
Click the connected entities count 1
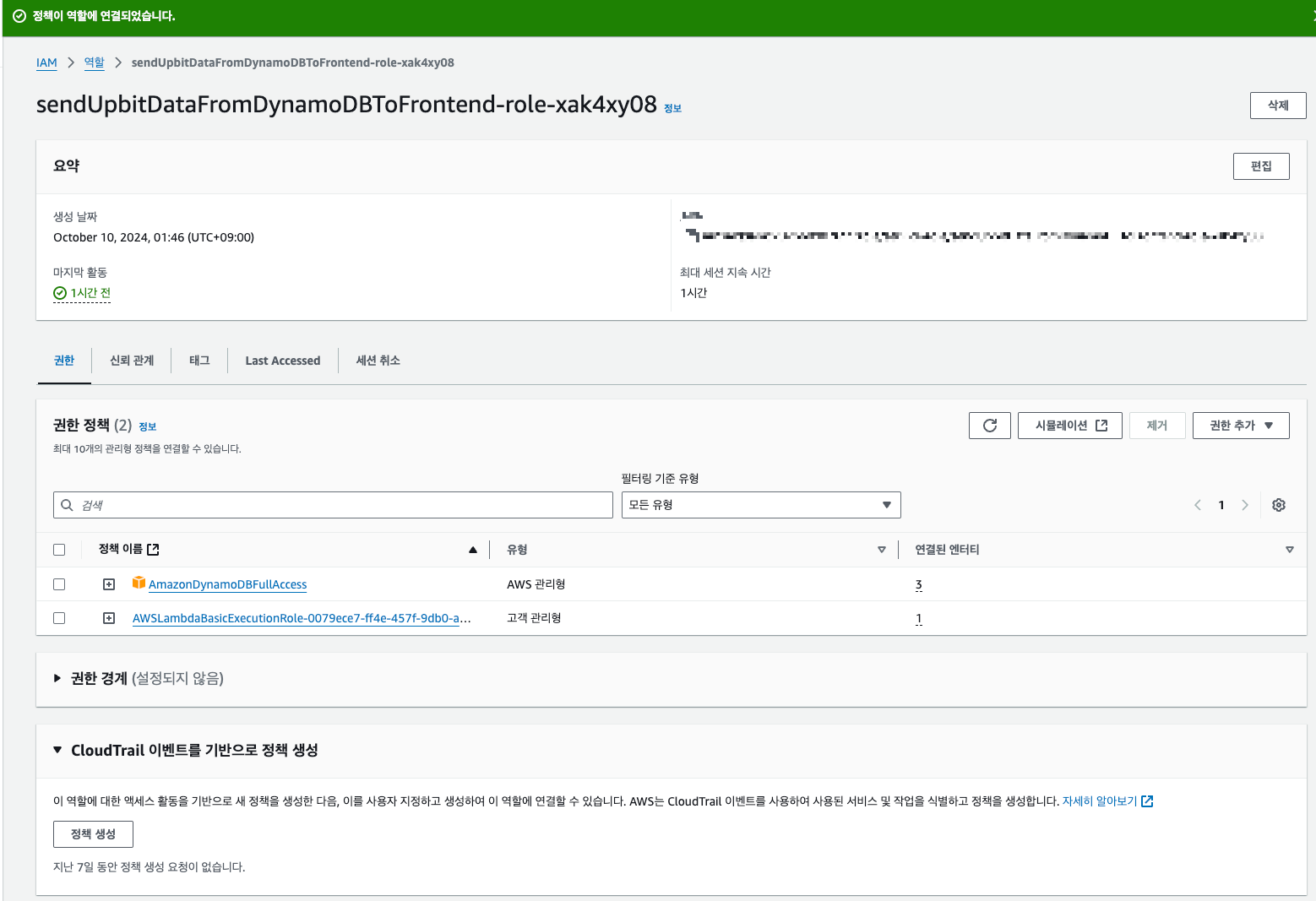(919, 618)
